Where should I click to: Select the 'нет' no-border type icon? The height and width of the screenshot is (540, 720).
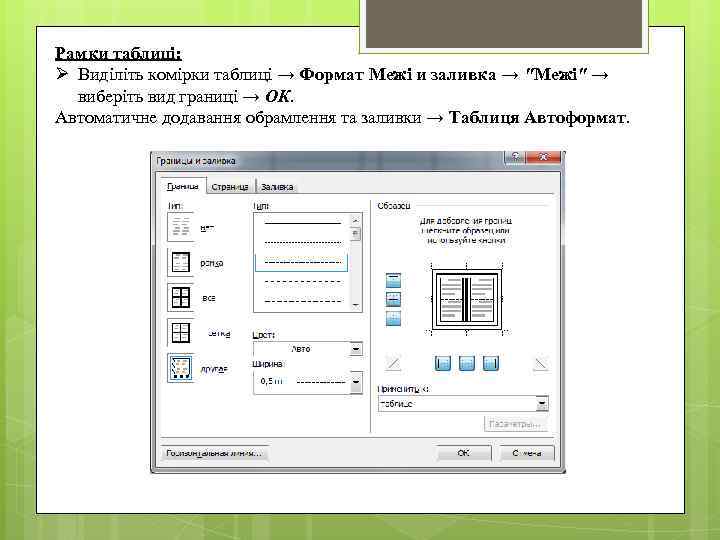pyautogui.click(x=180, y=227)
